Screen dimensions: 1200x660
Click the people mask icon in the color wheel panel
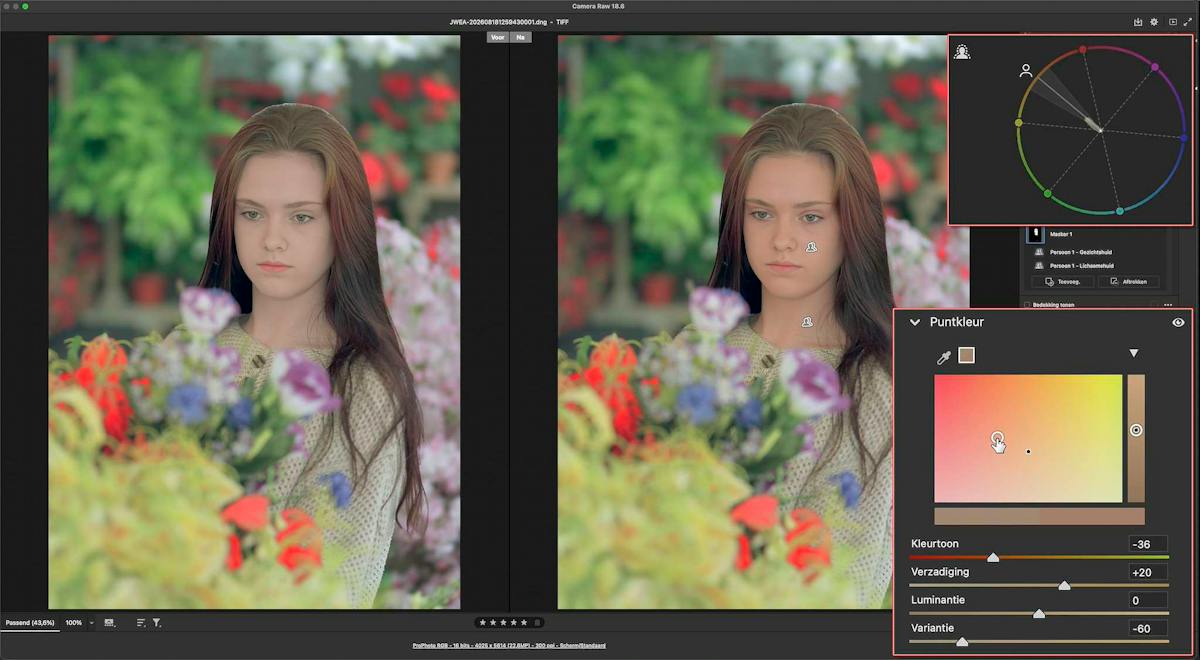[962, 52]
